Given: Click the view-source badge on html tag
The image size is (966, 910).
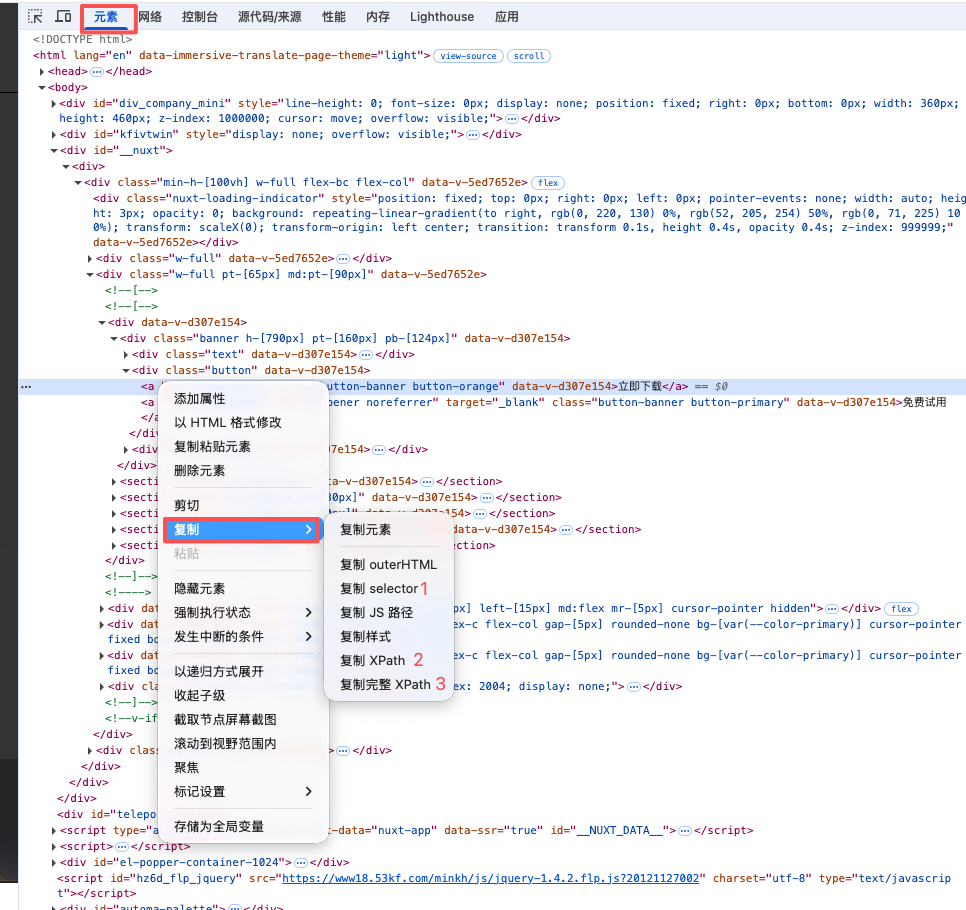Looking at the screenshot, I should [468, 56].
